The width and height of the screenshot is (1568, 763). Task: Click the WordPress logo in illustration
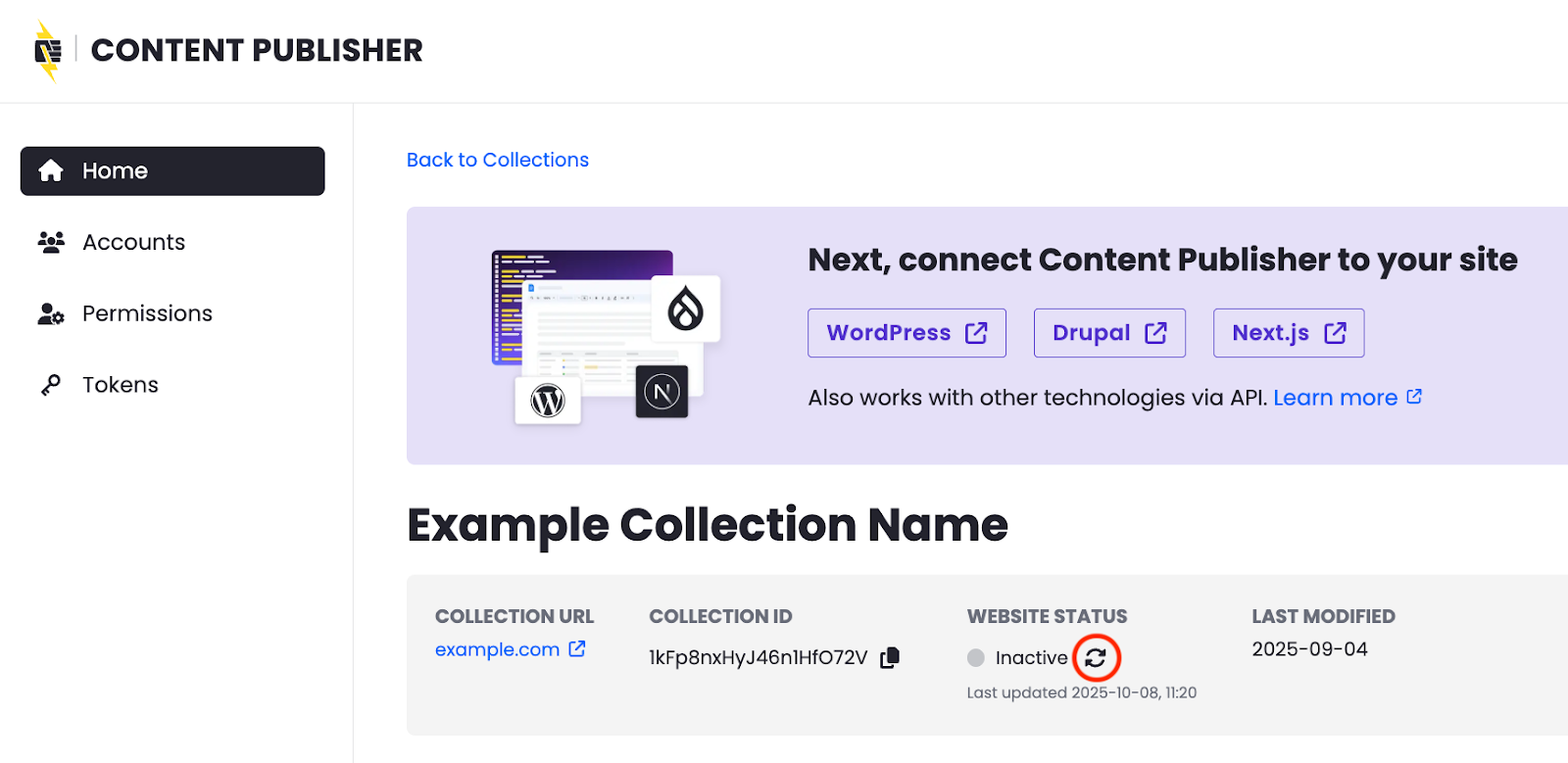click(548, 401)
